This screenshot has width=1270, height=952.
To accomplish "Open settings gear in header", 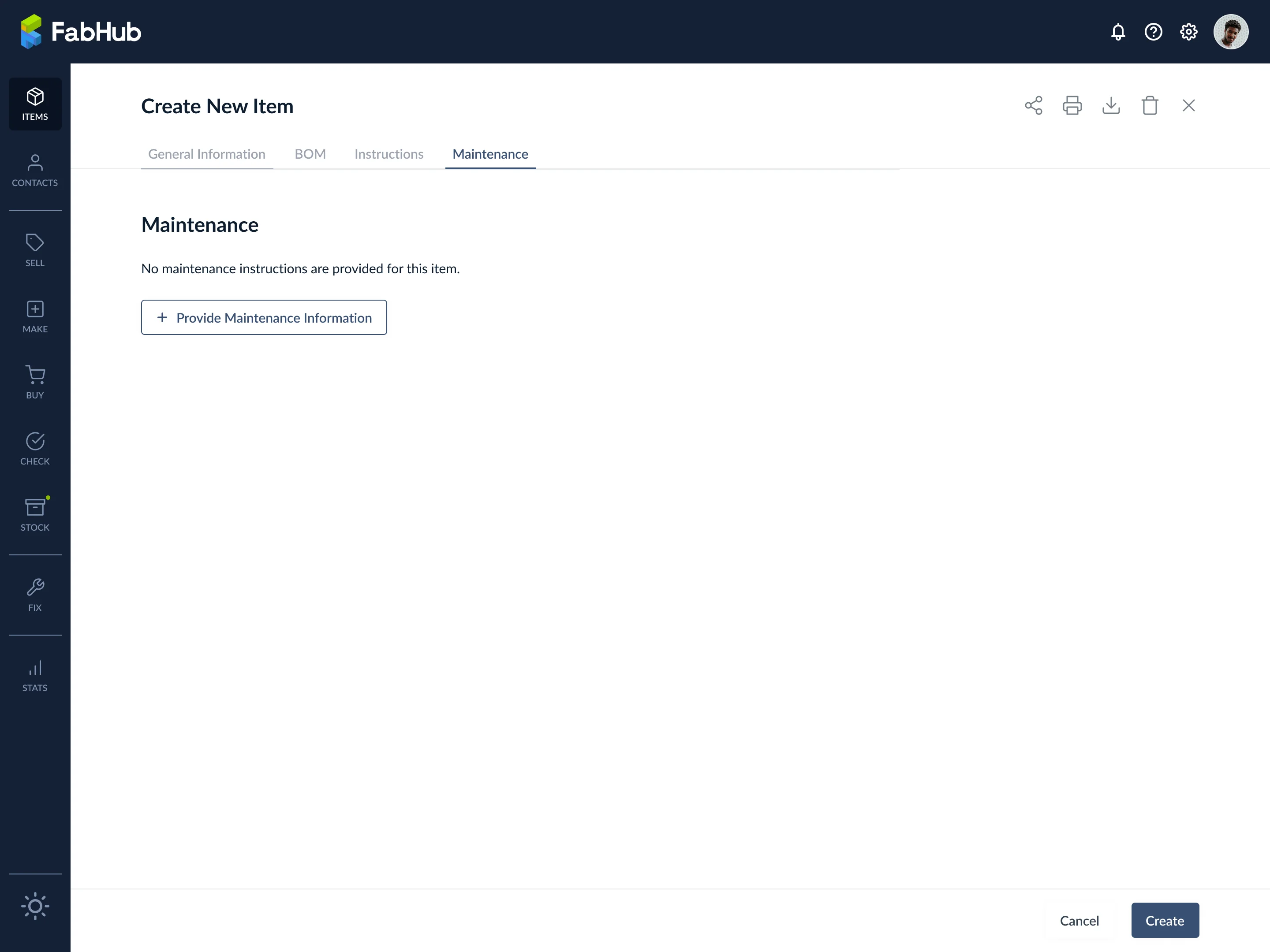I will [x=1188, y=32].
